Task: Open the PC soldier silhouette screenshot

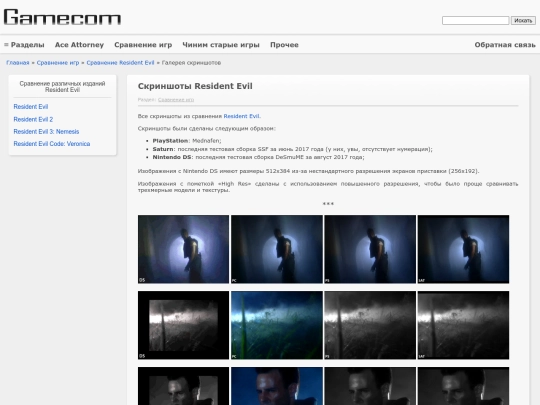Action: tap(277, 249)
